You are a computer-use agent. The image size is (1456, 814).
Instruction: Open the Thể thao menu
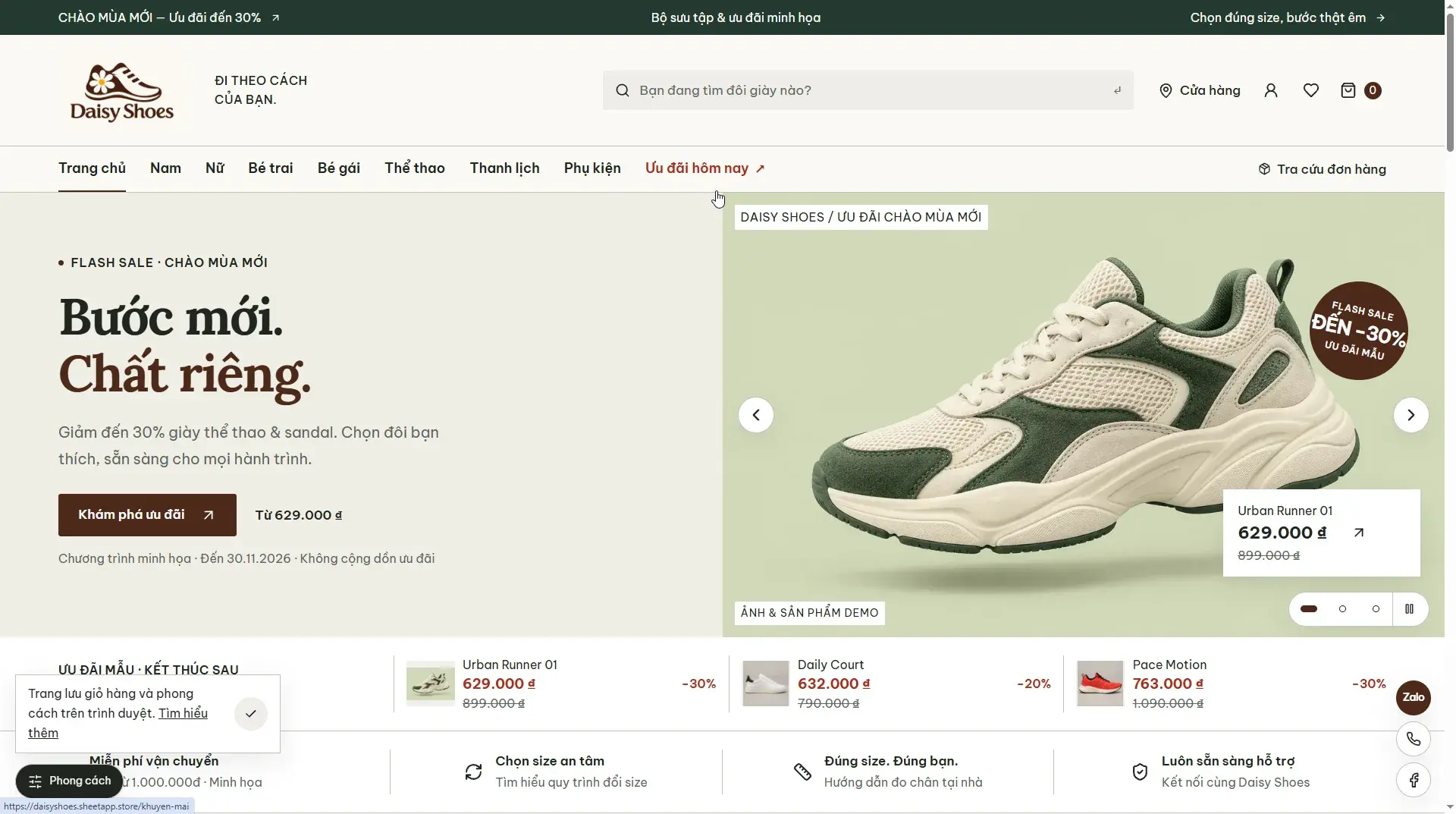[415, 168]
